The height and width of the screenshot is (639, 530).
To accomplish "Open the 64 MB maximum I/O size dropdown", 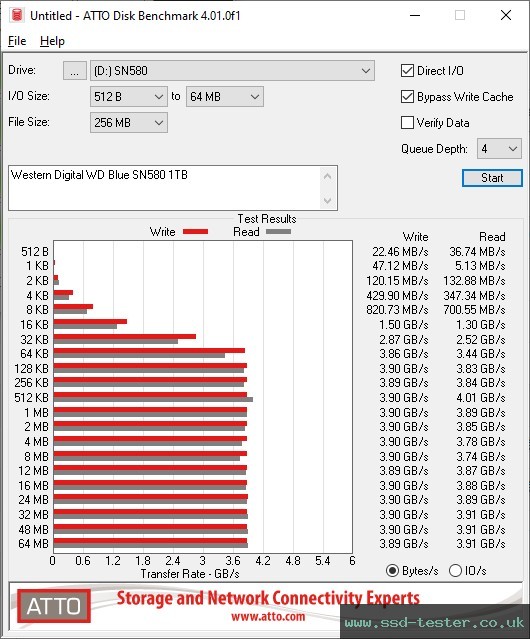I will point(225,97).
